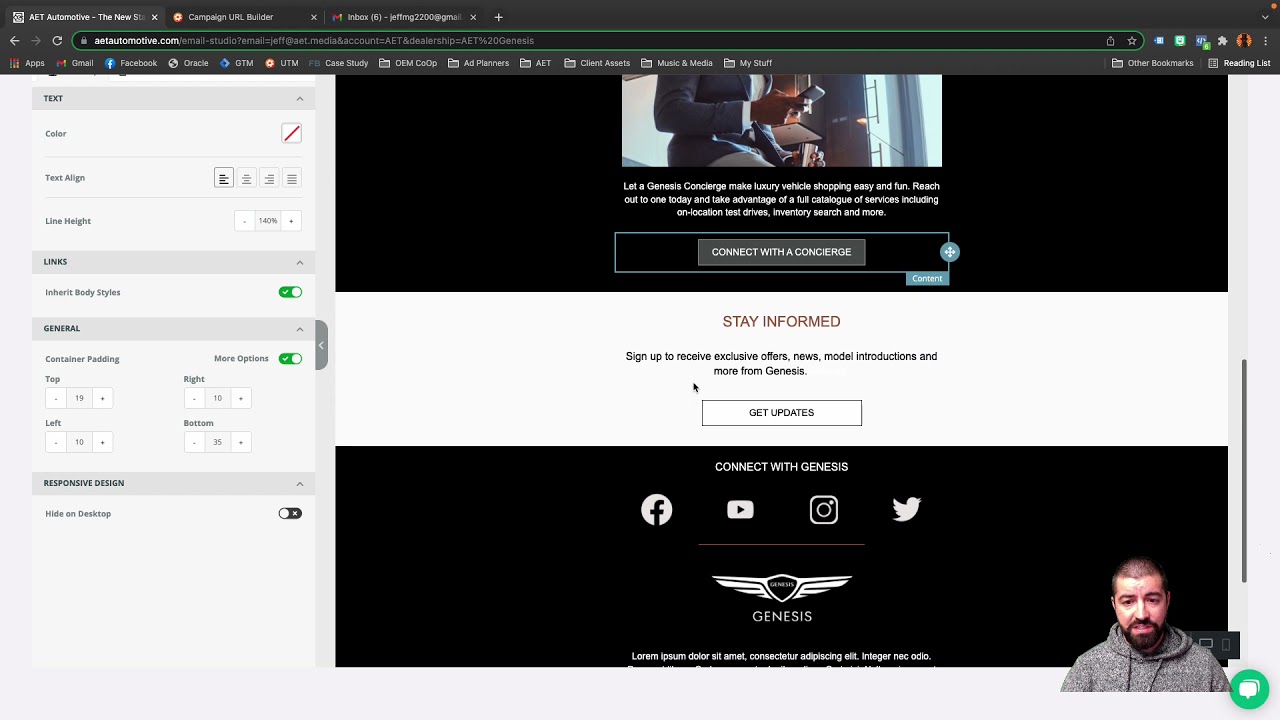Open the Chrome profile avatar
The image size is (1280, 720).
tap(1244, 41)
